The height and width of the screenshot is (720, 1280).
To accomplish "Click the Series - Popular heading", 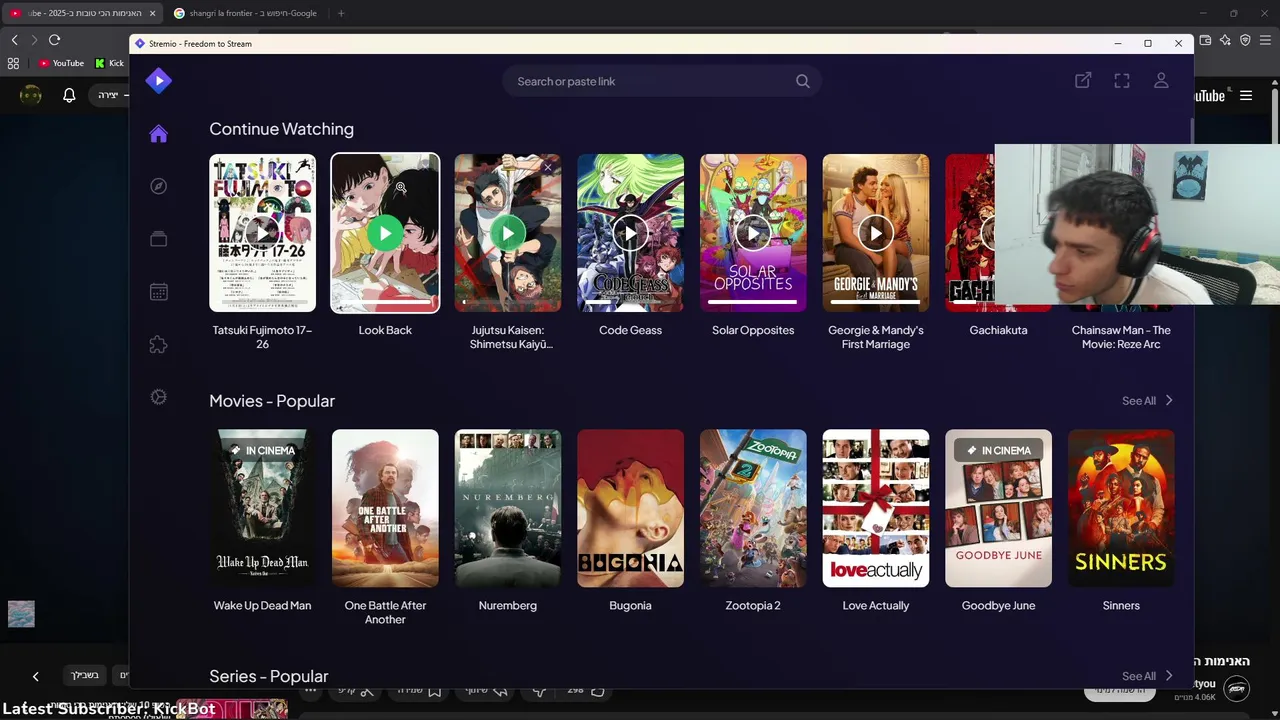I will (x=268, y=676).
